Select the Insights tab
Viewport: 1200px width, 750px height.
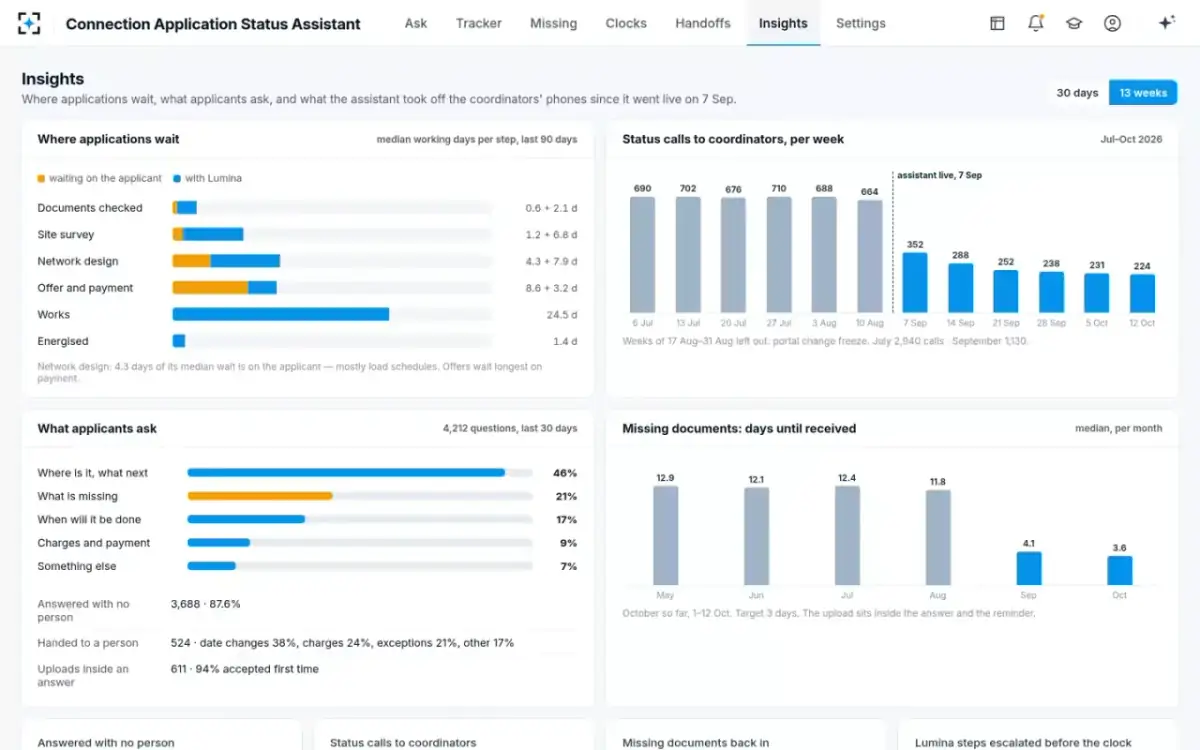783,23
